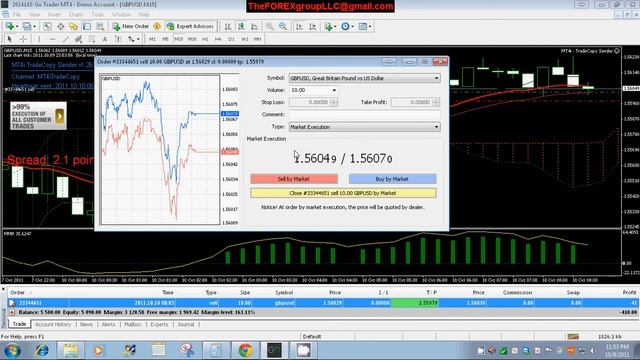This screenshot has height=360, width=640.
Task: Select the Crosshair tool
Action: pyautogui.click(x=23, y=39)
